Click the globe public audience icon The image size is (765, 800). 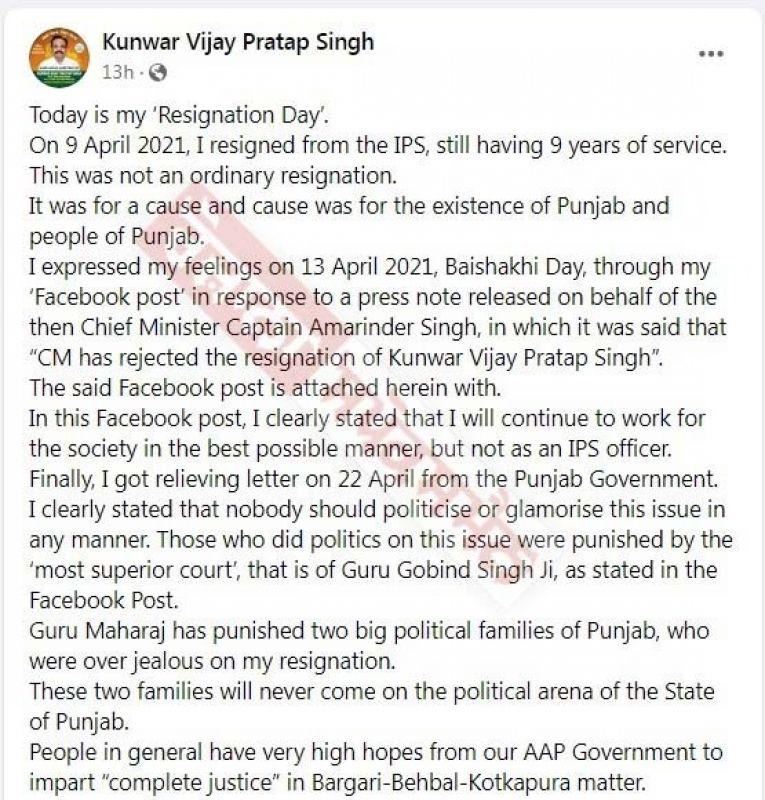click(x=158, y=72)
